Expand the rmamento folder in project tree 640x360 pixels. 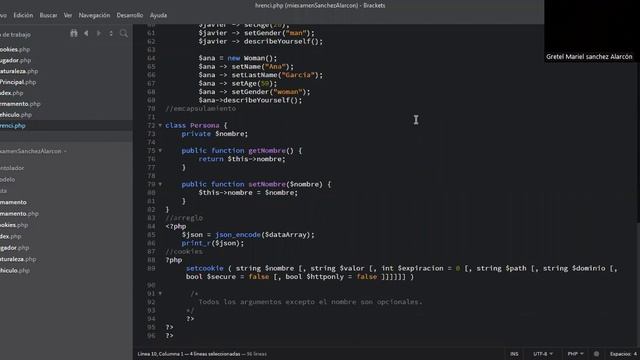(x=13, y=202)
